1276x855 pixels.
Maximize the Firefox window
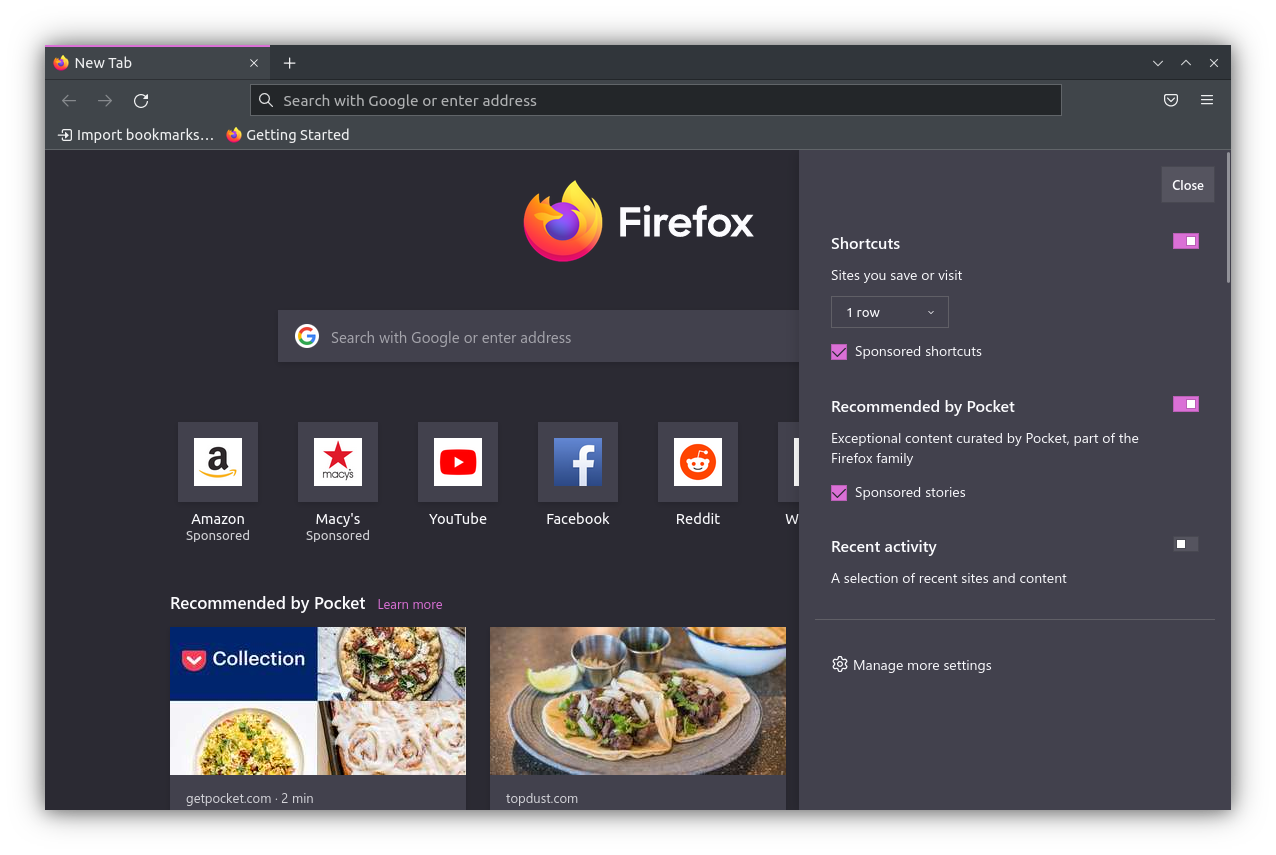tap(1186, 63)
